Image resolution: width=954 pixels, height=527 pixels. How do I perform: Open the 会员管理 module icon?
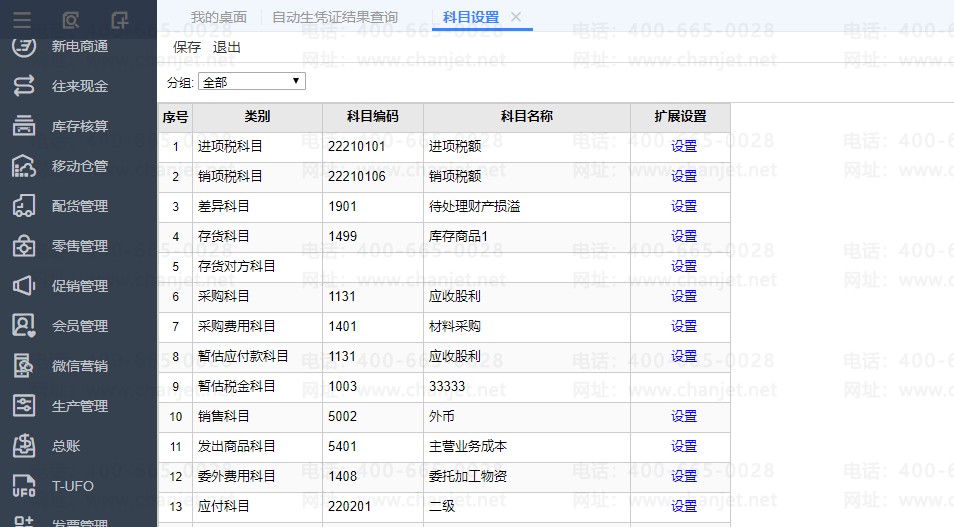point(24,326)
